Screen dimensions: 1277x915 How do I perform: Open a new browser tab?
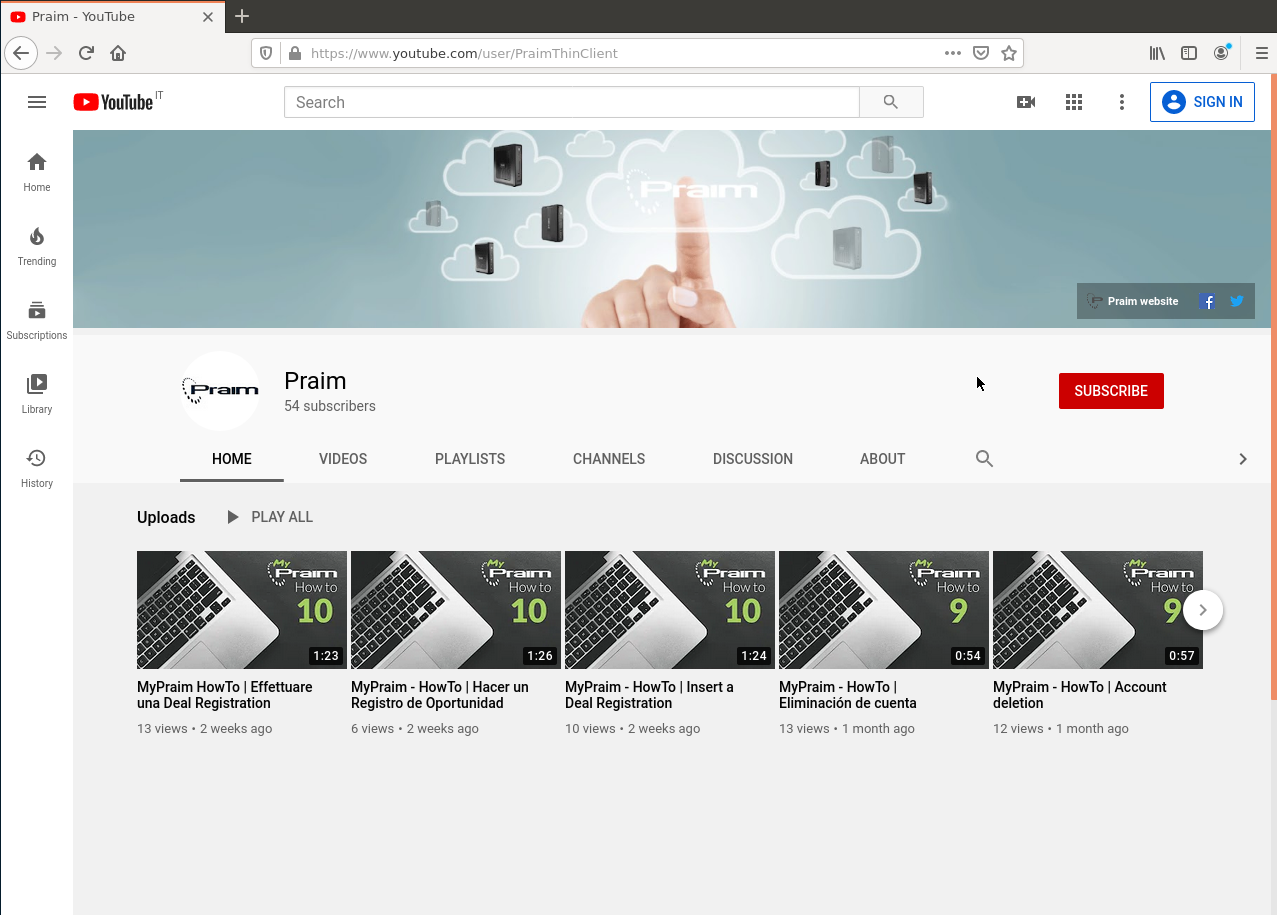[242, 16]
